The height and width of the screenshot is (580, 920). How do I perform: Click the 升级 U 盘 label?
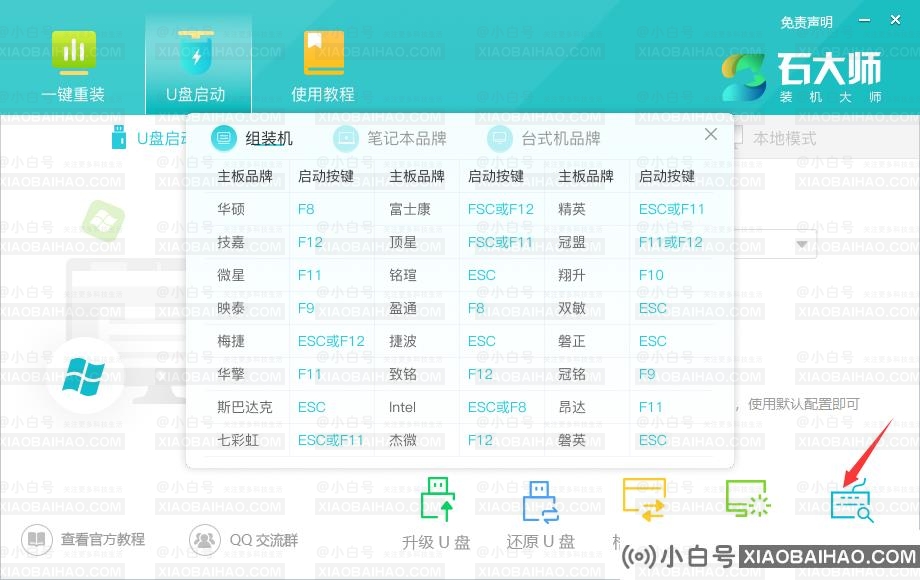(436, 542)
